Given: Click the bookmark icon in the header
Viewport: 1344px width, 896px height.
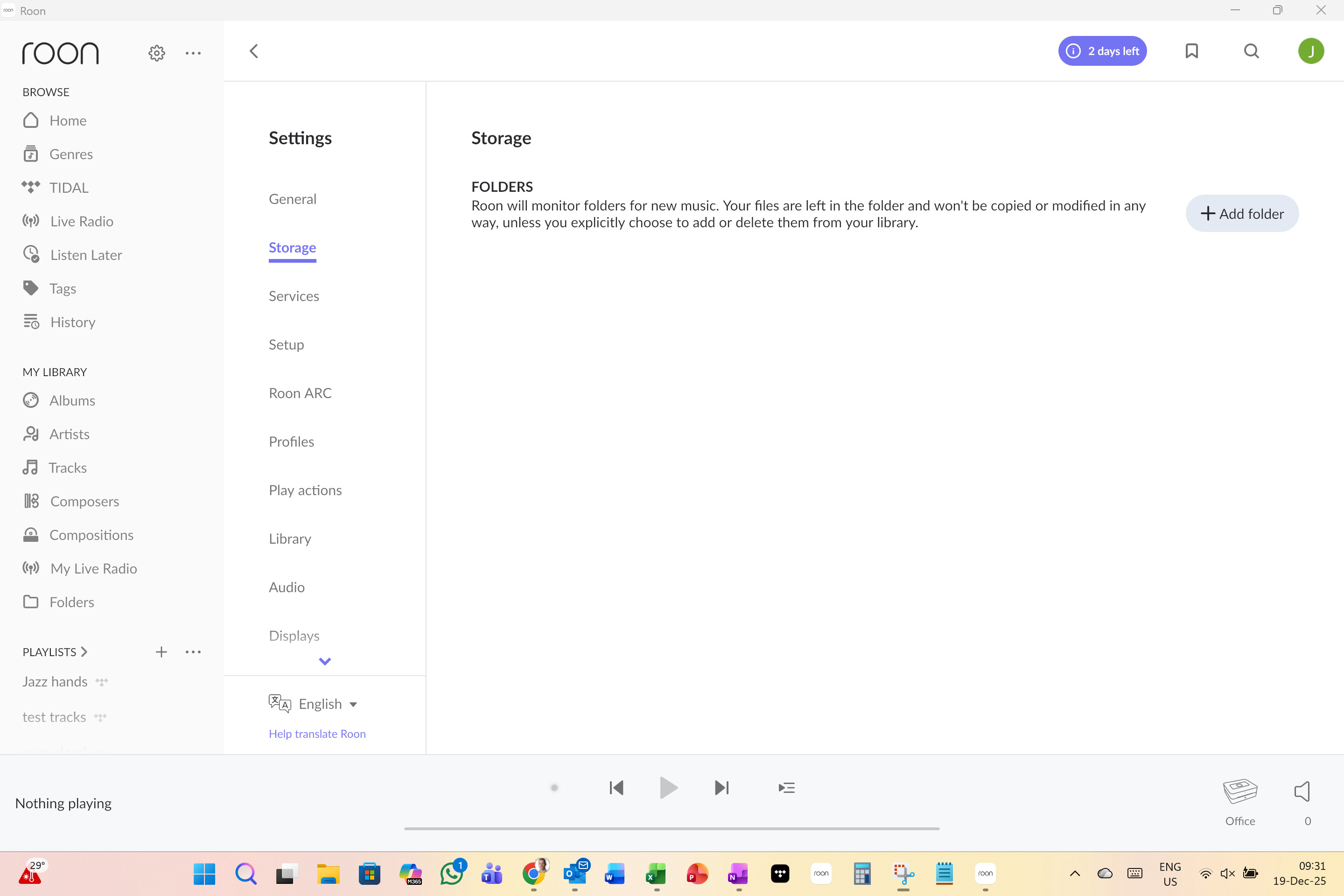Looking at the screenshot, I should point(1191,51).
